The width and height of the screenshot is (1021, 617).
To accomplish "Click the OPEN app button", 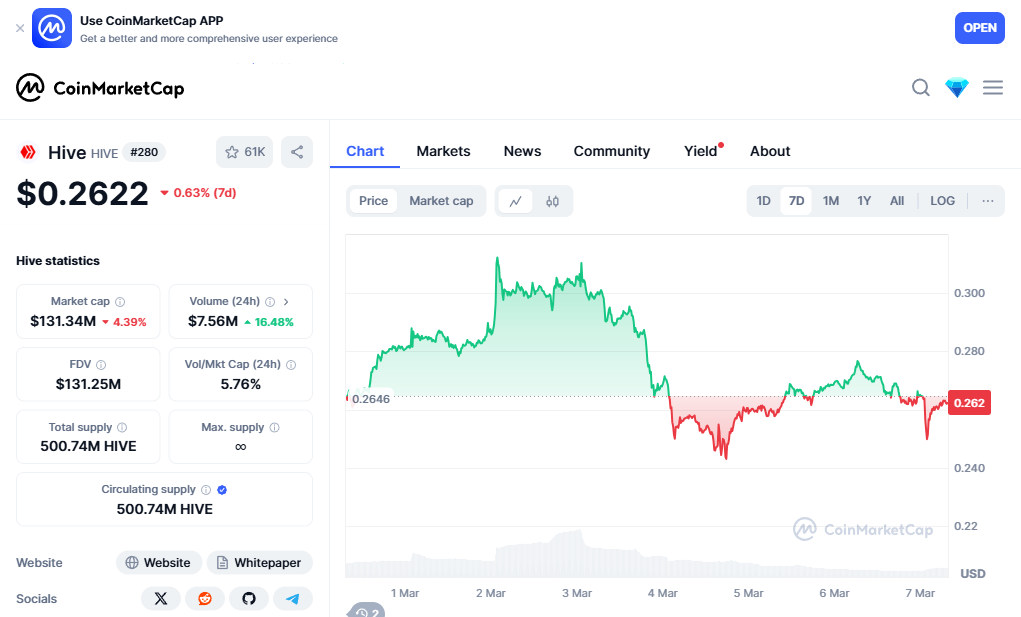I will [x=979, y=28].
